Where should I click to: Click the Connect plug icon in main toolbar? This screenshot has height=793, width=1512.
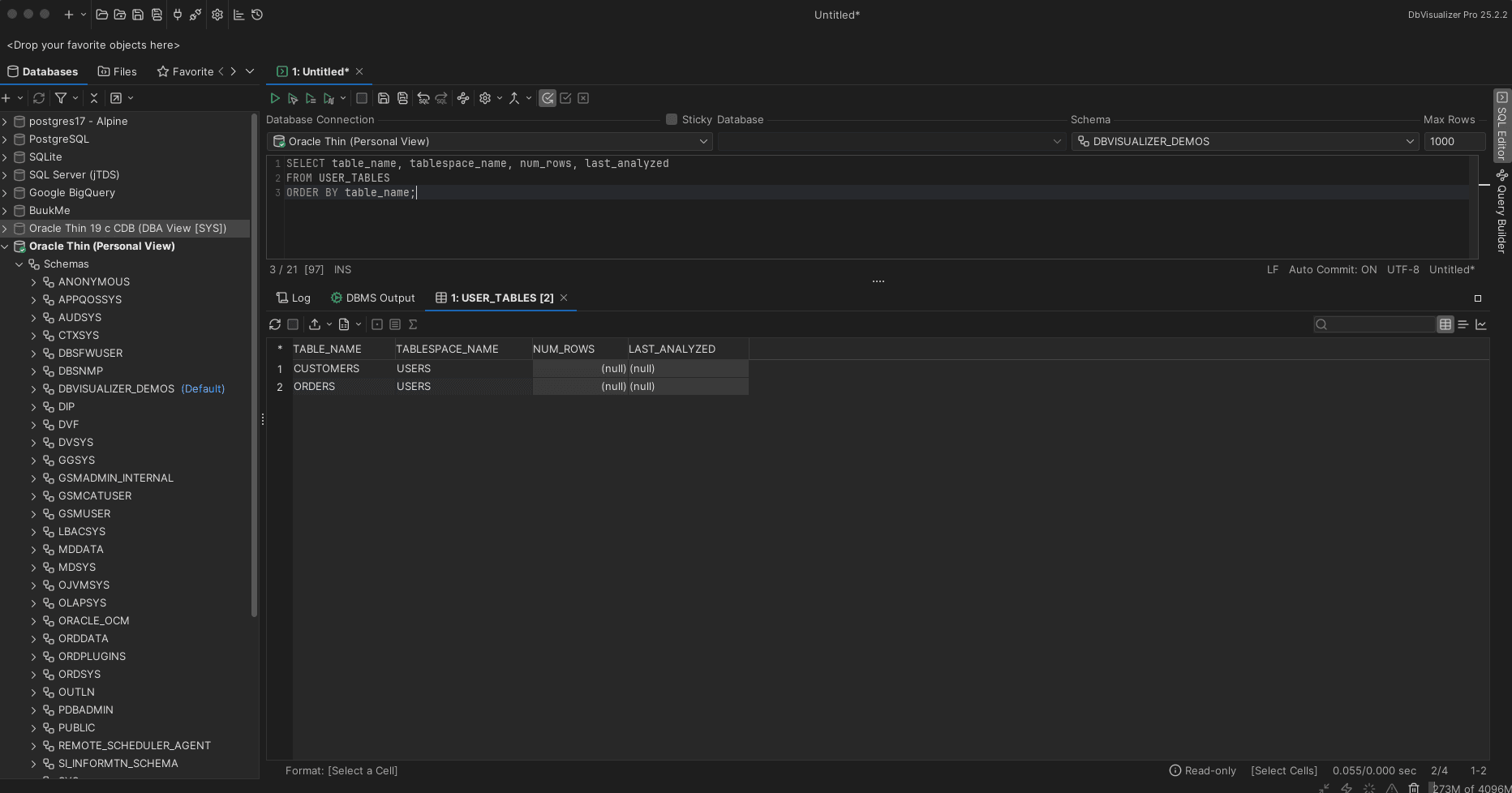178,15
